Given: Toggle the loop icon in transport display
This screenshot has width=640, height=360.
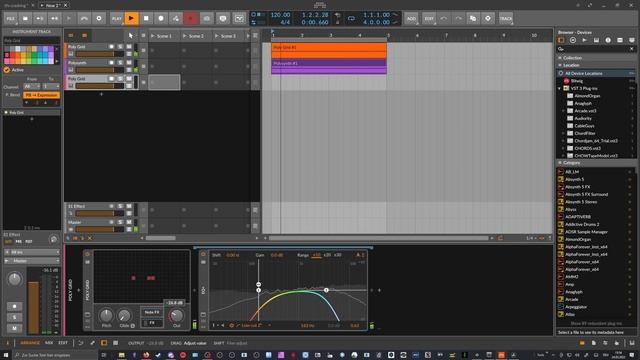Looking at the screenshot, I should (x=351, y=18).
